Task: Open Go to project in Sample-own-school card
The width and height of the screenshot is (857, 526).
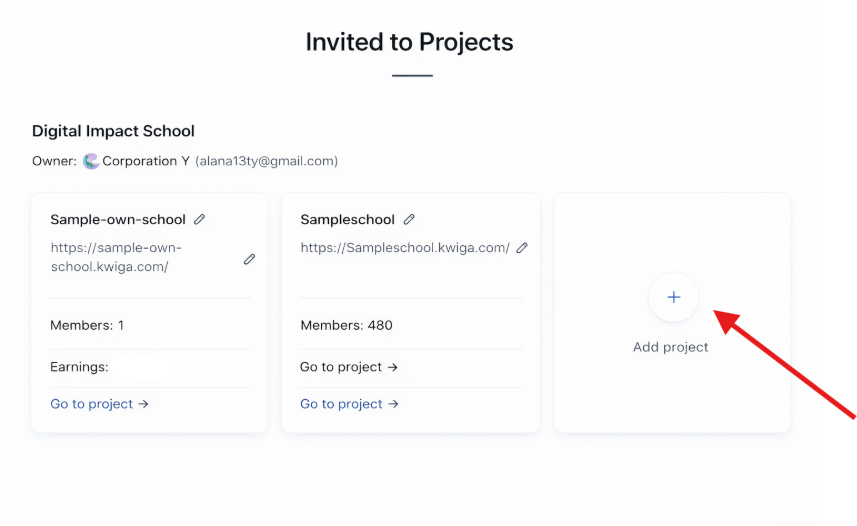Action: (x=99, y=404)
